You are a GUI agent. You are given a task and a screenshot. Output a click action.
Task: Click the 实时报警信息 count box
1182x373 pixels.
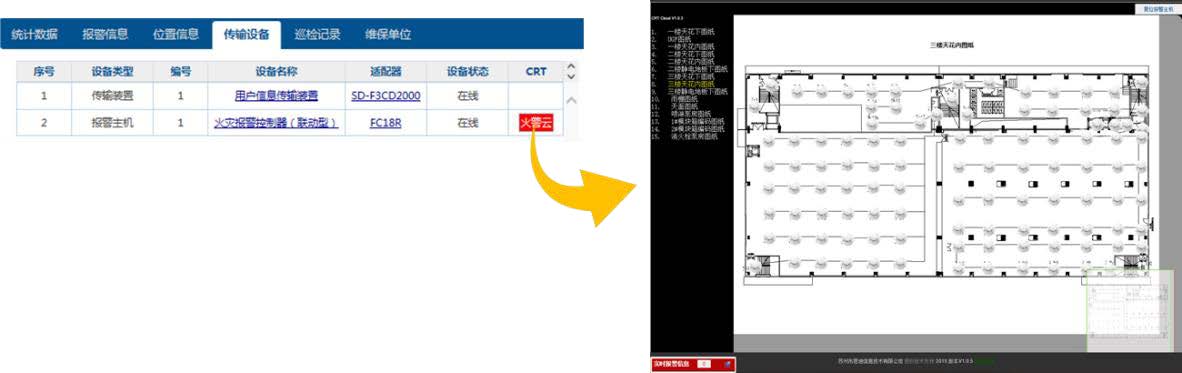[704, 365]
